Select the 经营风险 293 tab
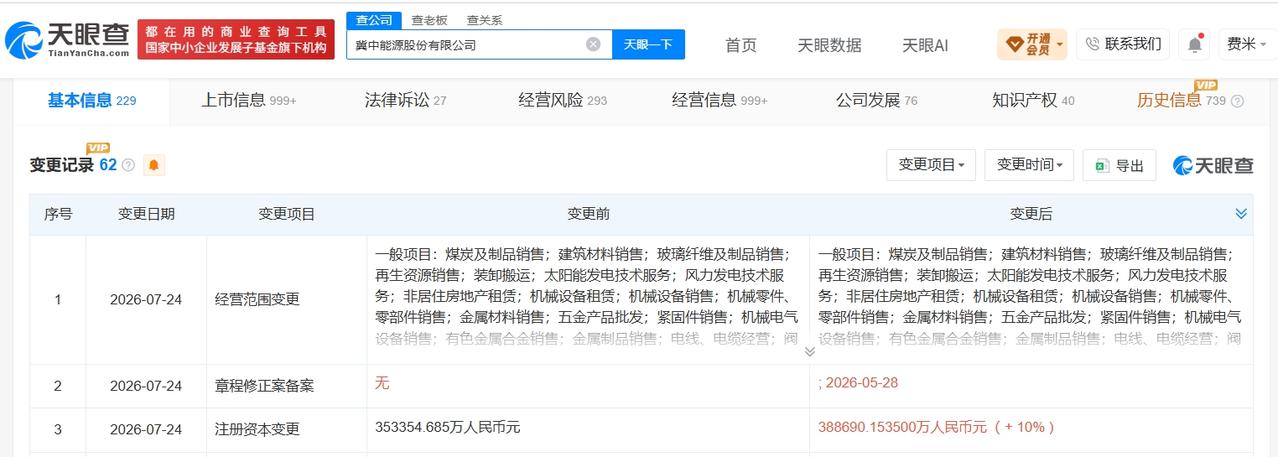The image size is (1278, 457). click(563, 100)
